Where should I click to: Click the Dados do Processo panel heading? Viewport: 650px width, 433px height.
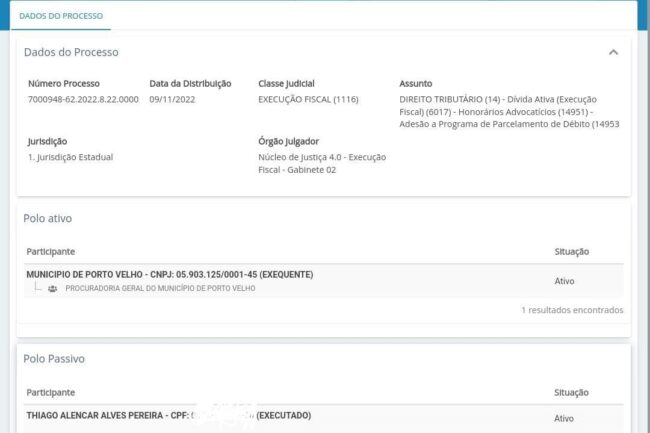[x=71, y=52]
